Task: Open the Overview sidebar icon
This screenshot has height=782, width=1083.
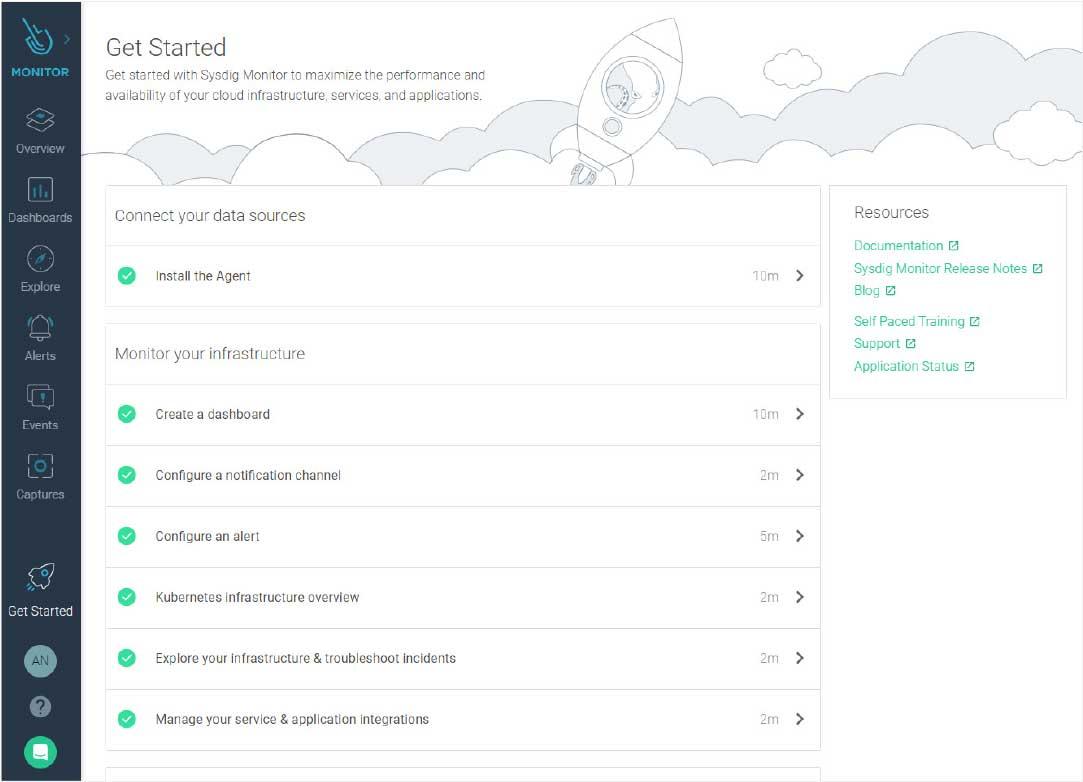Action: 40,121
